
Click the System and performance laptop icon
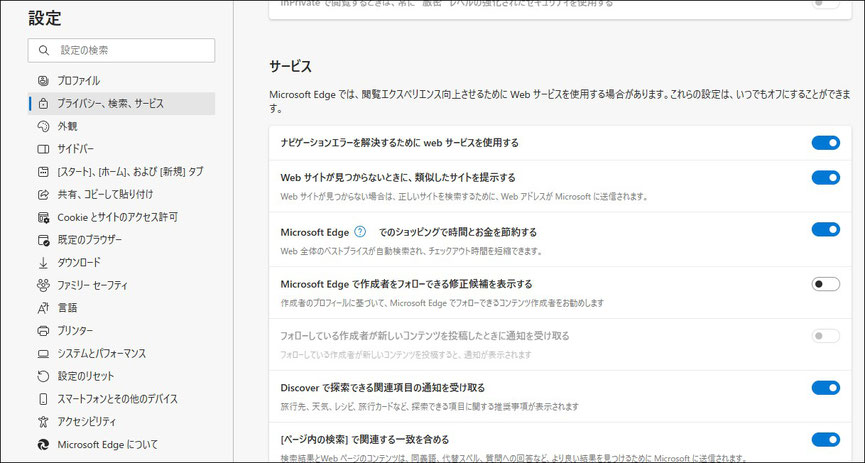43,353
